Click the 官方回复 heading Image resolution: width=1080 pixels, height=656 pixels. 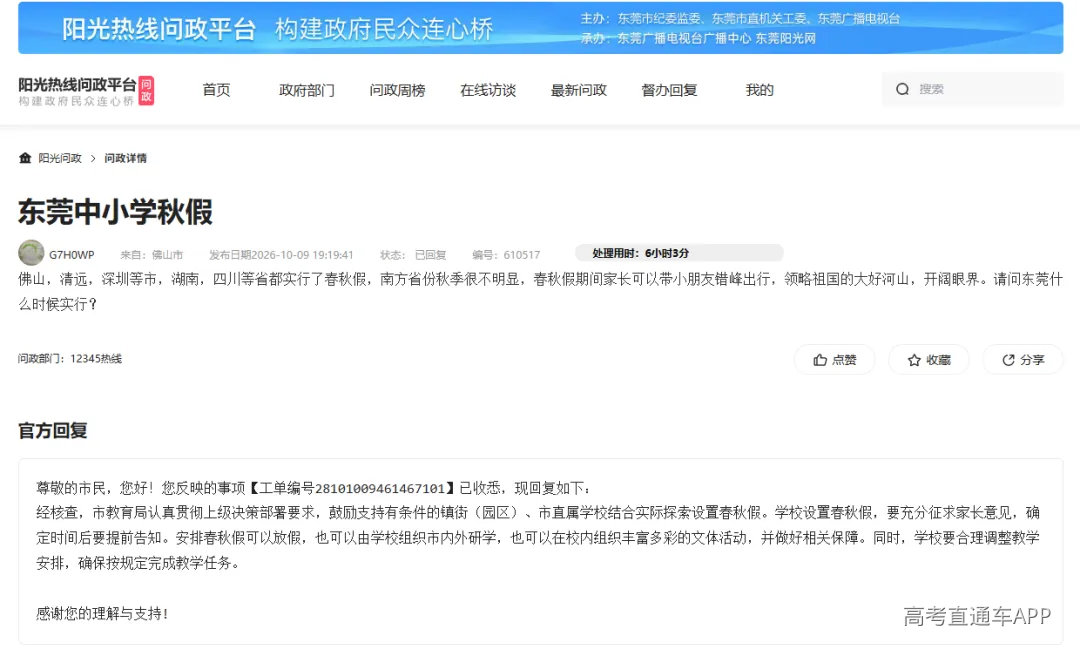coord(52,431)
